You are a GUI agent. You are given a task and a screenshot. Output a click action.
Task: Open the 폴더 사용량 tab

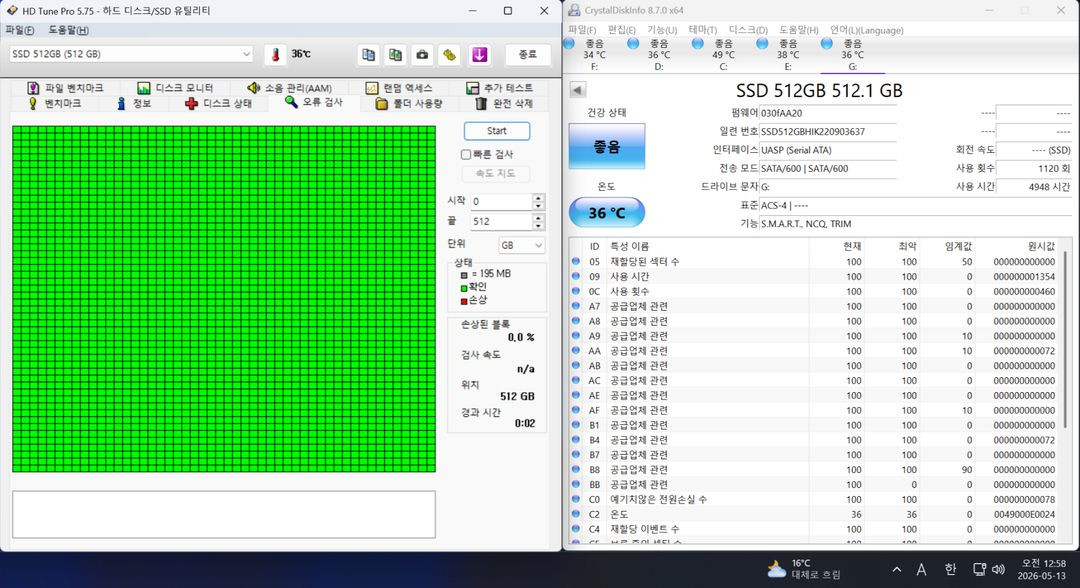tap(408, 103)
